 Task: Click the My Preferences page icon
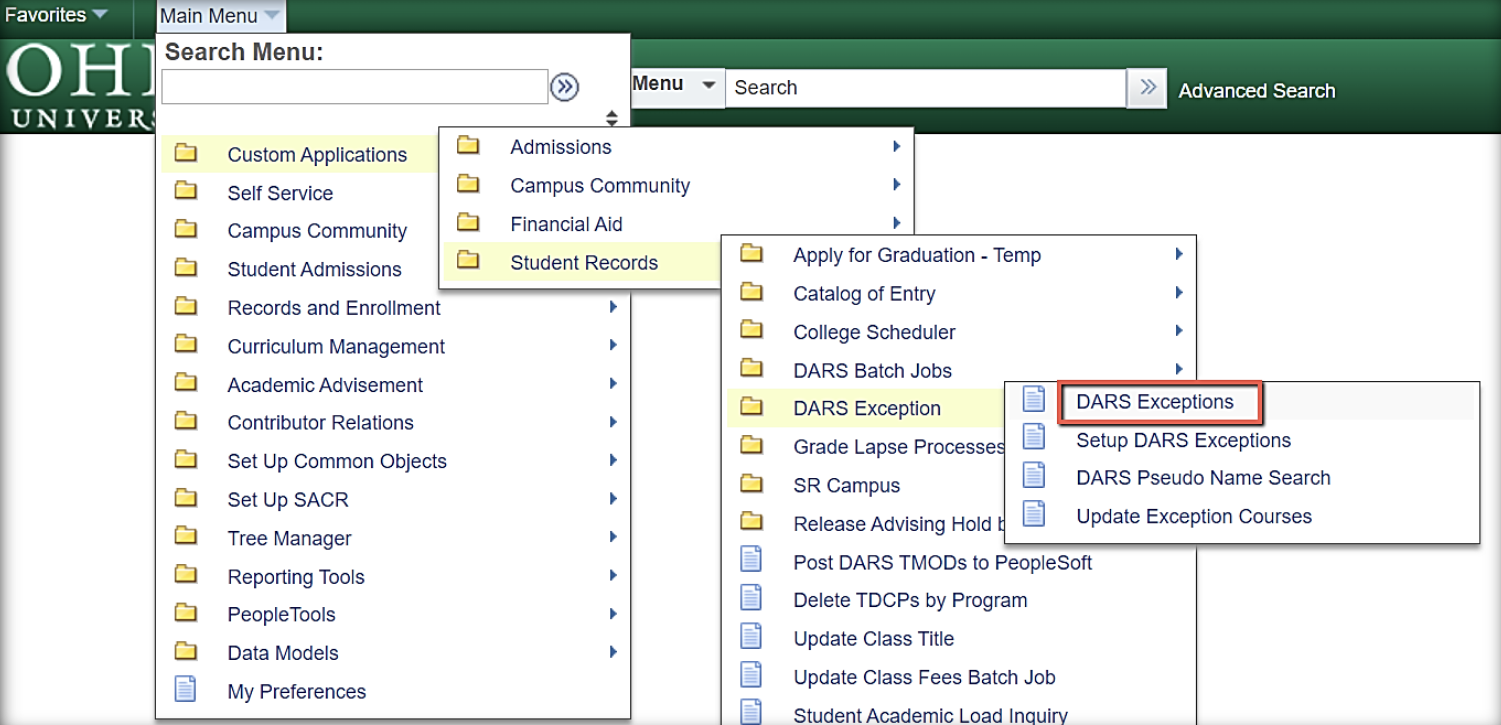coord(186,690)
